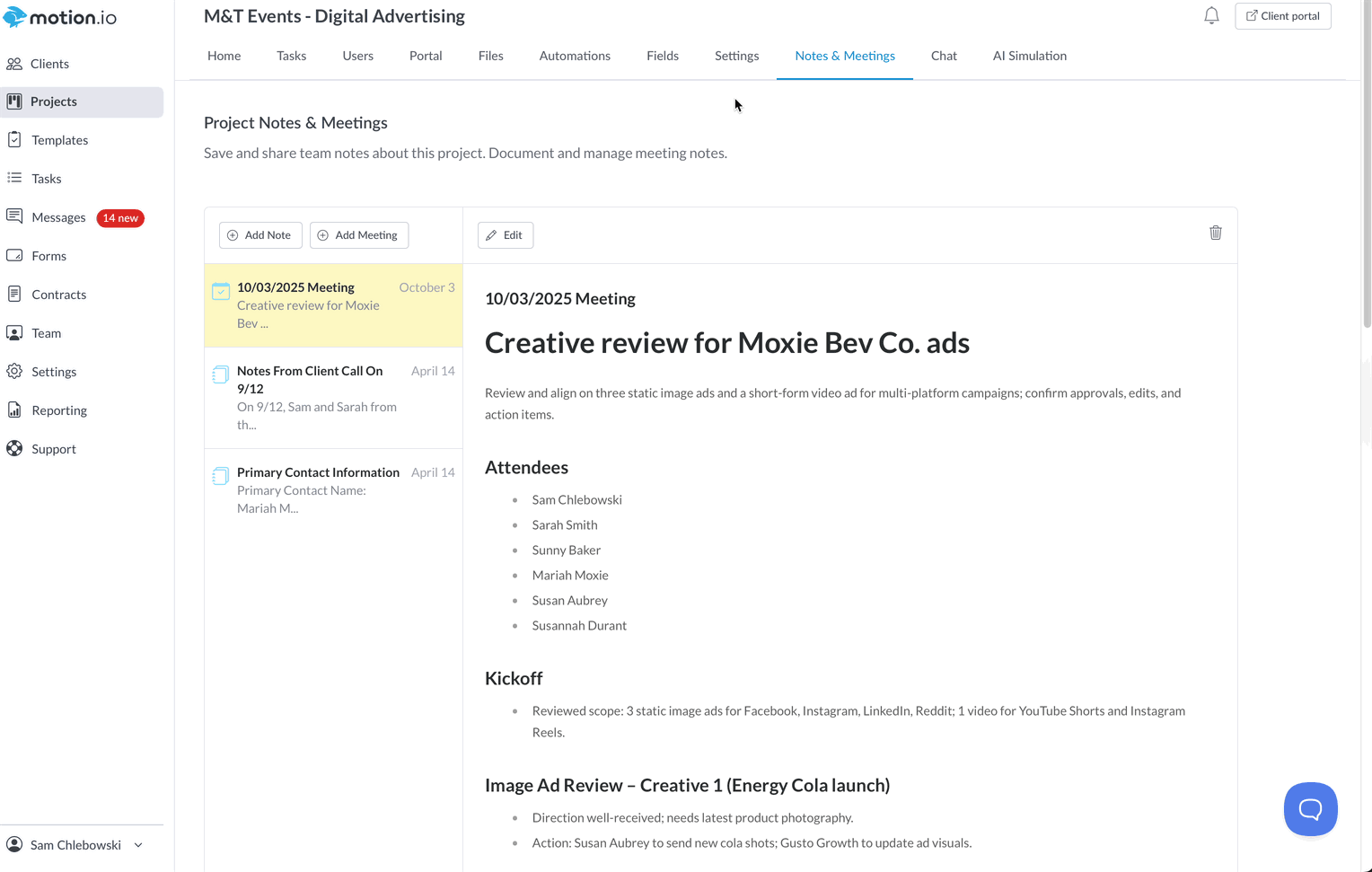
Task: Select Primary Contact Information note
Action: 318,472
